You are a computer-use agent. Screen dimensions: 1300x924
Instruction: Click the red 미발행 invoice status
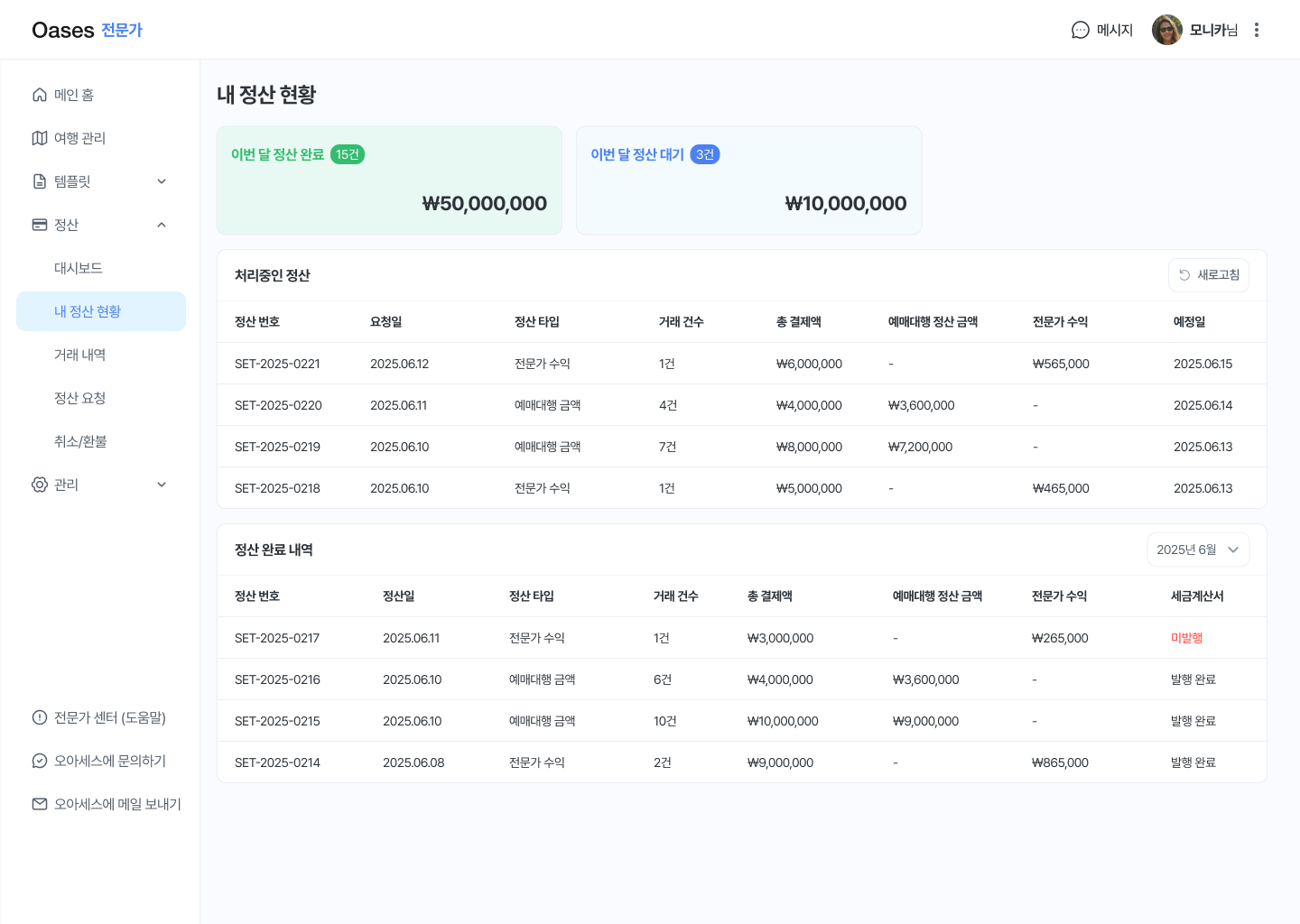pos(1186,638)
